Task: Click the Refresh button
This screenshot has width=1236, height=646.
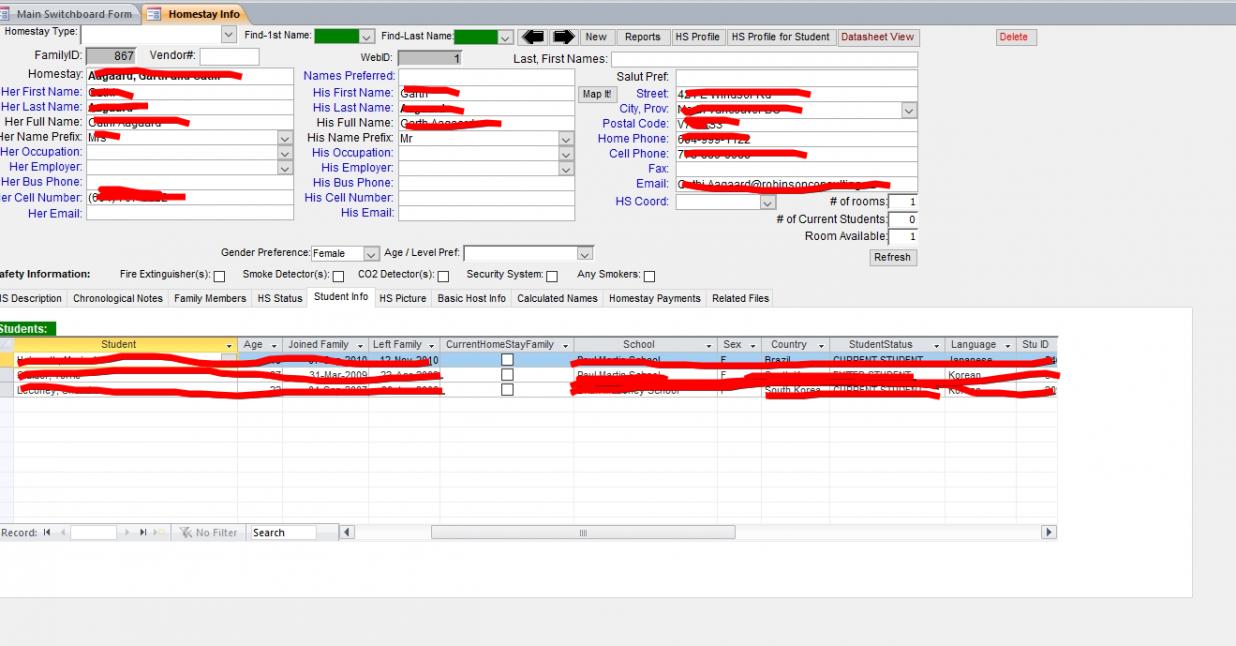Action: click(892, 257)
